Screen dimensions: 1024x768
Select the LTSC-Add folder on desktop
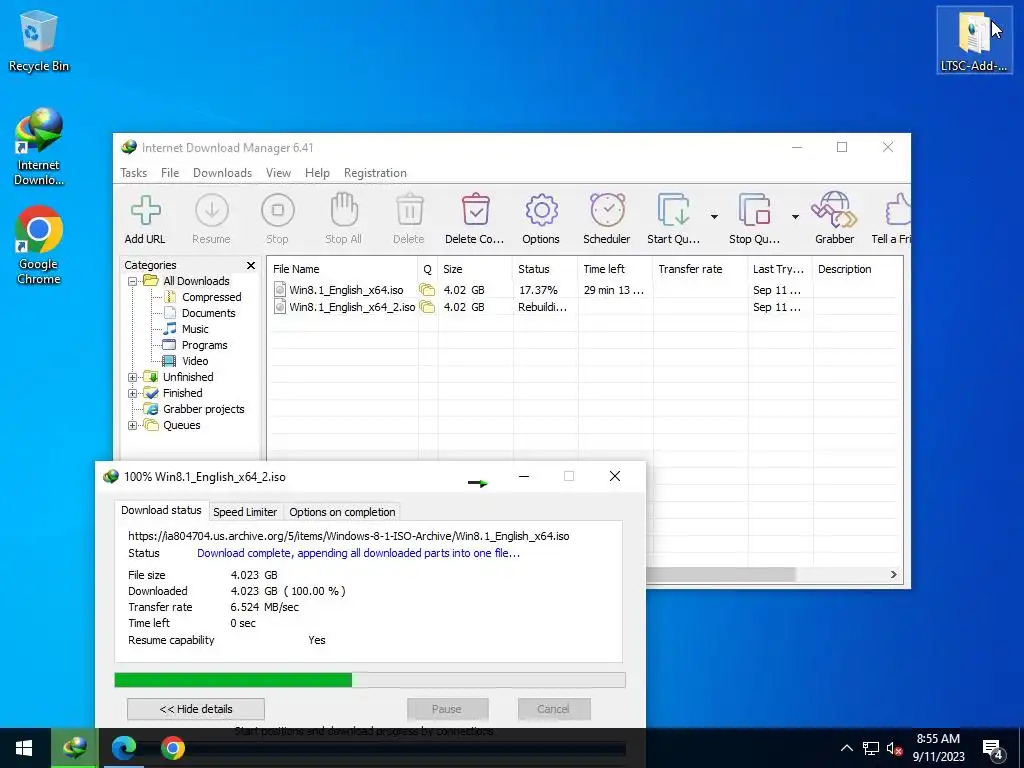tap(974, 40)
